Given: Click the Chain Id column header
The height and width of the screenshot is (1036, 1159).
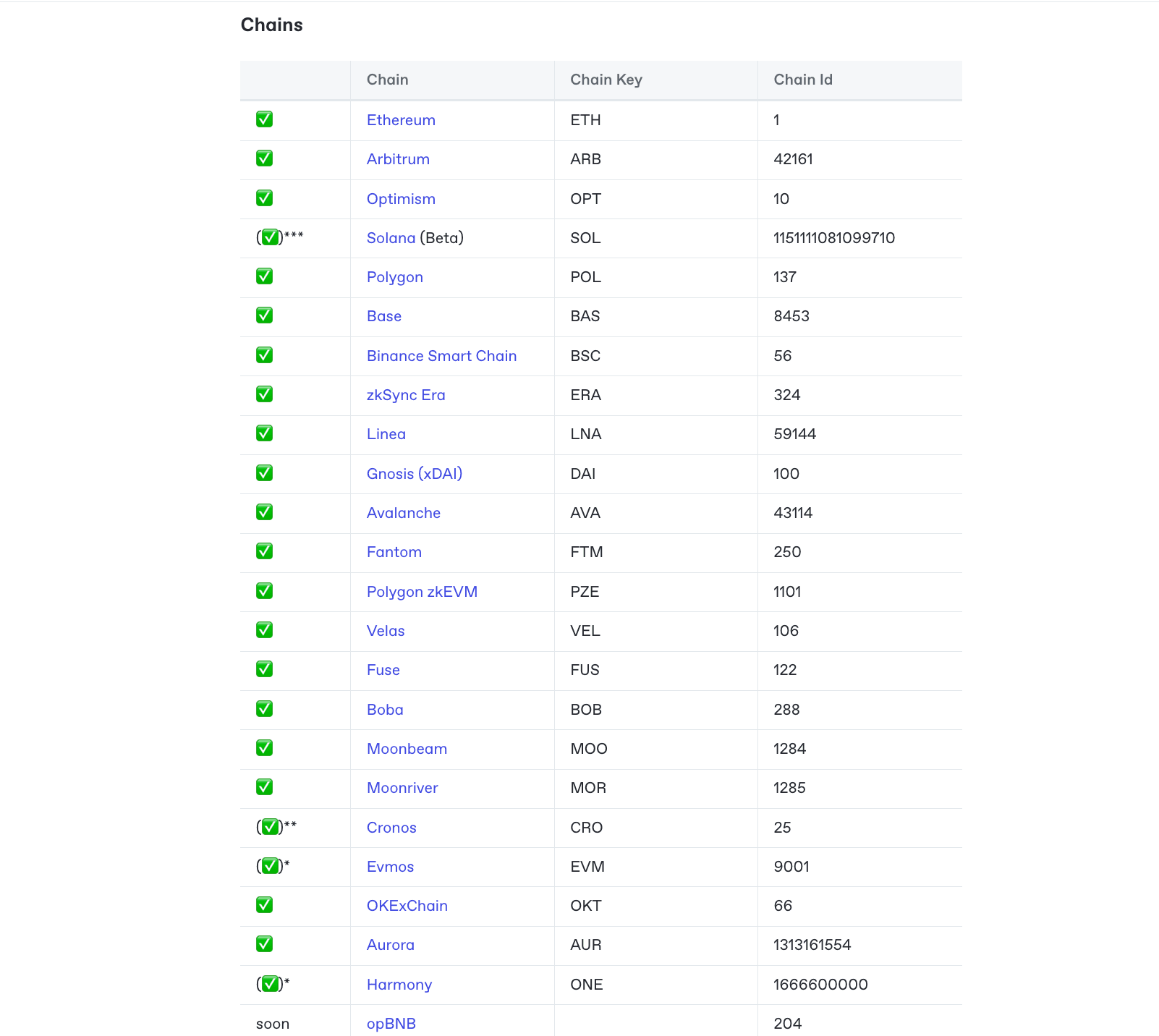Looking at the screenshot, I should (x=802, y=80).
